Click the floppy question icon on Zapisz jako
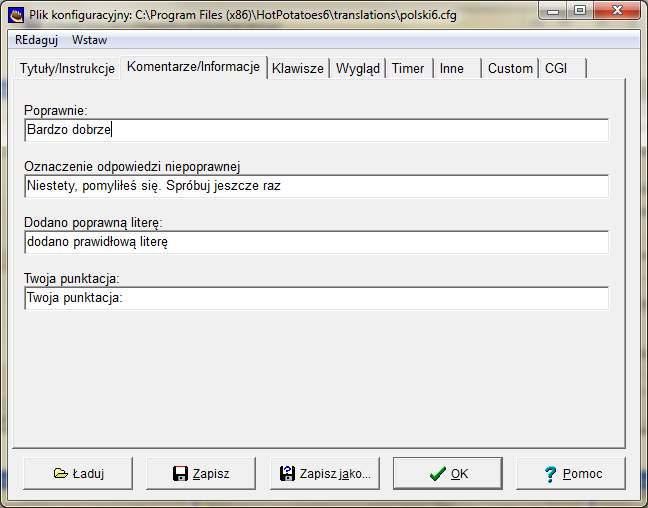648x508 pixels. click(287, 473)
